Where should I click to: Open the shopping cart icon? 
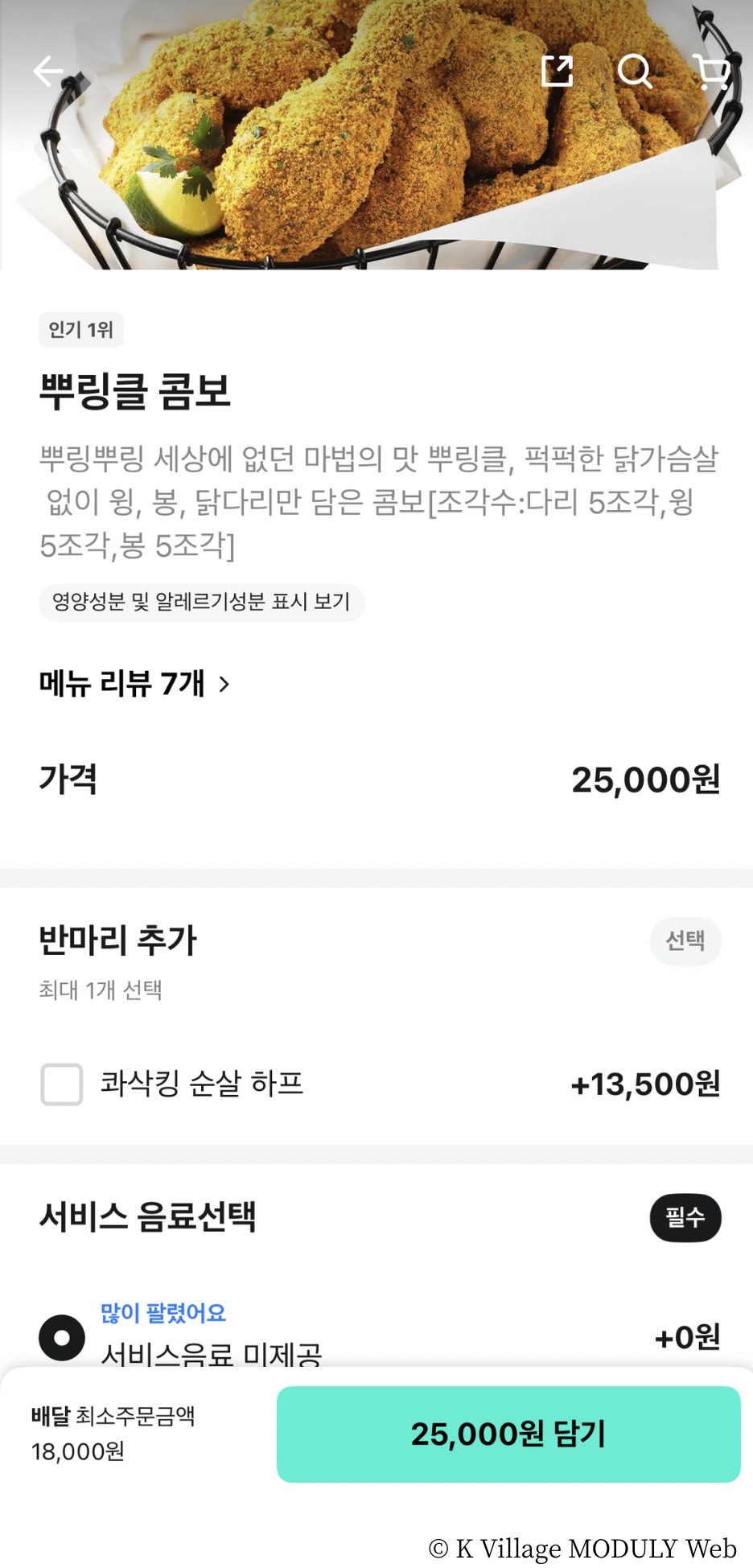(710, 71)
